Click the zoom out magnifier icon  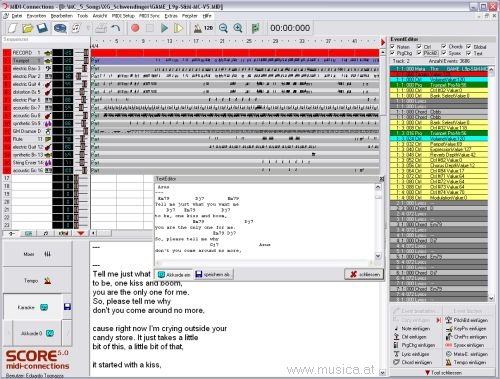pos(223,28)
